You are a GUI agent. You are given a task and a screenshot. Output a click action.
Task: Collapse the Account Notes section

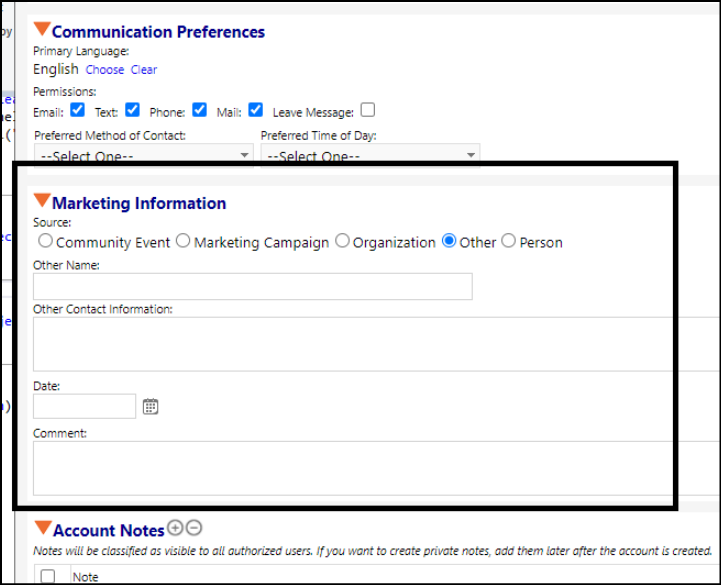pyautogui.click(x=43, y=528)
